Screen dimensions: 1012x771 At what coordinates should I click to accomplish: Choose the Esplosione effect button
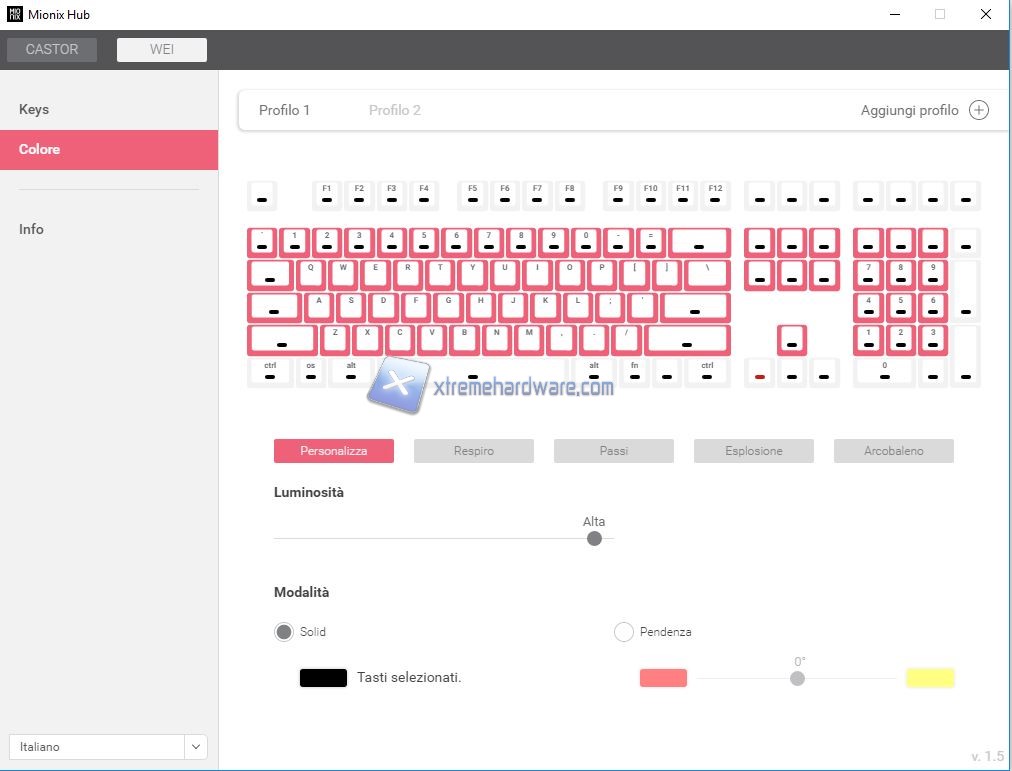click(754, 451)
